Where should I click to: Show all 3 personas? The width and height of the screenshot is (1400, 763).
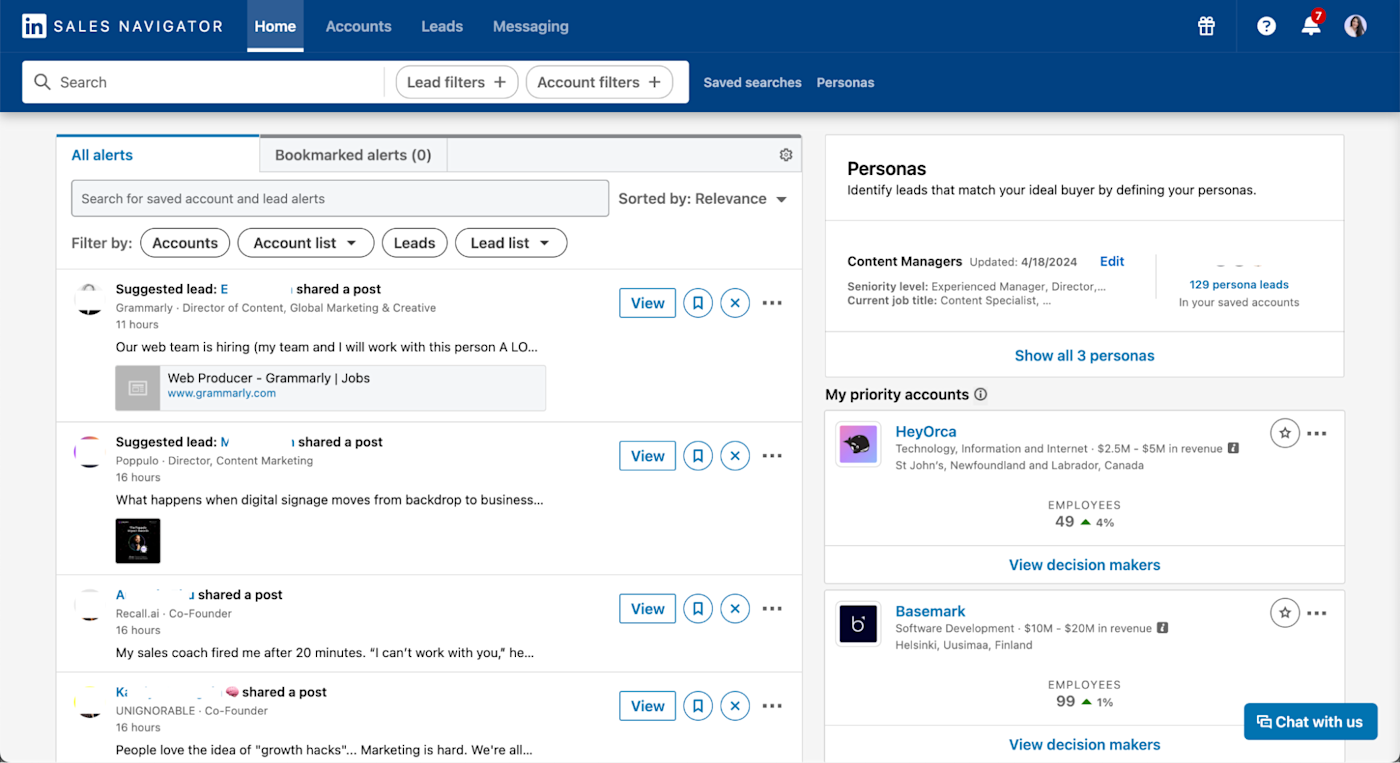coord(1084,356)
